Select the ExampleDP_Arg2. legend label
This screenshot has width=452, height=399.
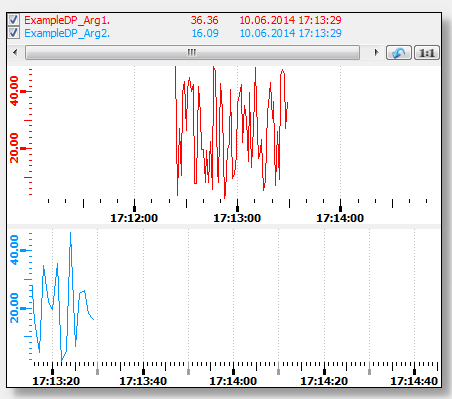click(x=67, y=33)
